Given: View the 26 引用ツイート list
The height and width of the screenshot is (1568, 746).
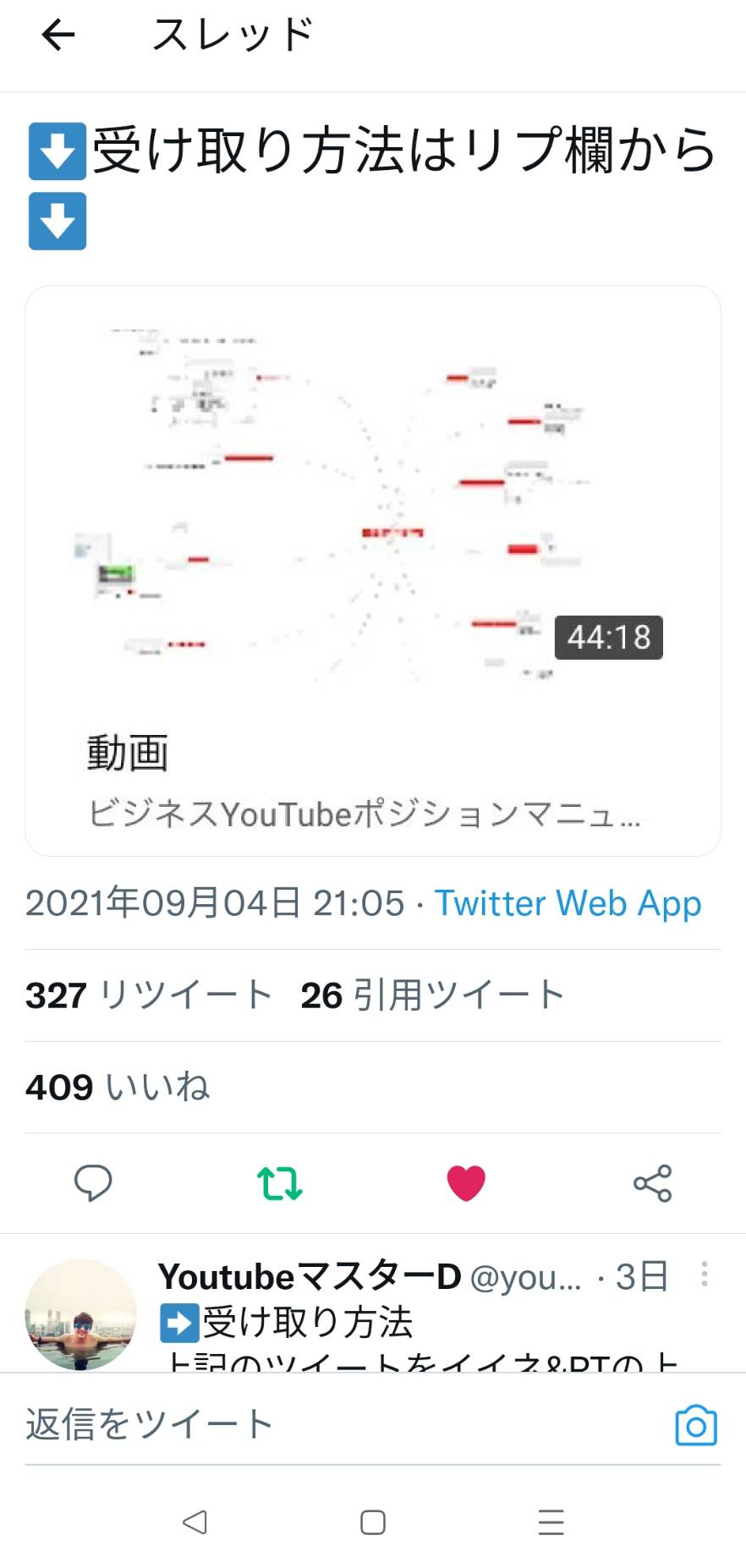Looking at the screenshot, I should point(432,995).
